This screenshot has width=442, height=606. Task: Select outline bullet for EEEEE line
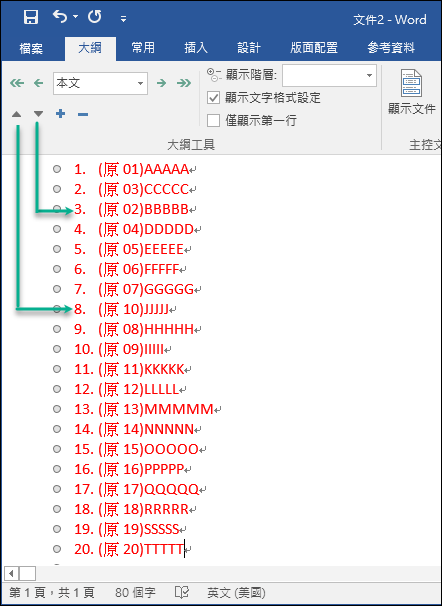tap(57, 249)
